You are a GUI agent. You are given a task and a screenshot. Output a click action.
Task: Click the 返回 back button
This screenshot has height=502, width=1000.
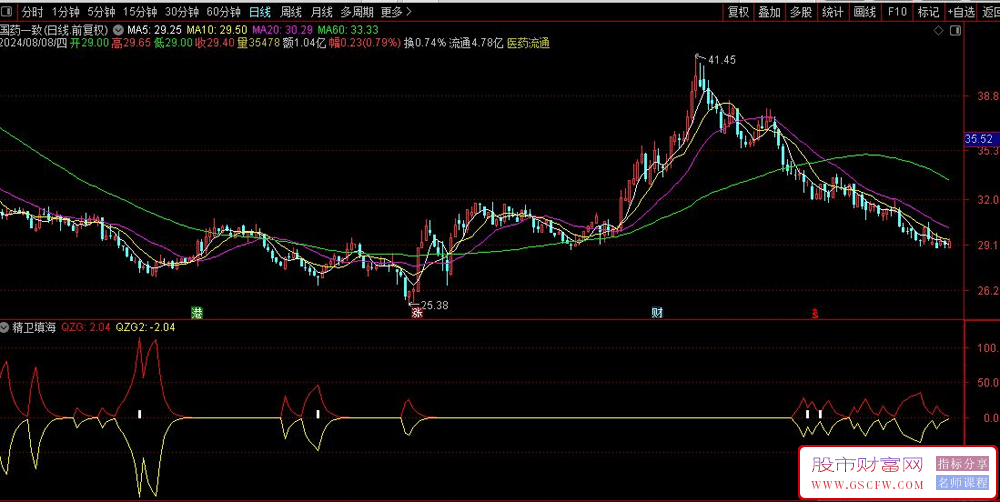[x=990, y=11]
